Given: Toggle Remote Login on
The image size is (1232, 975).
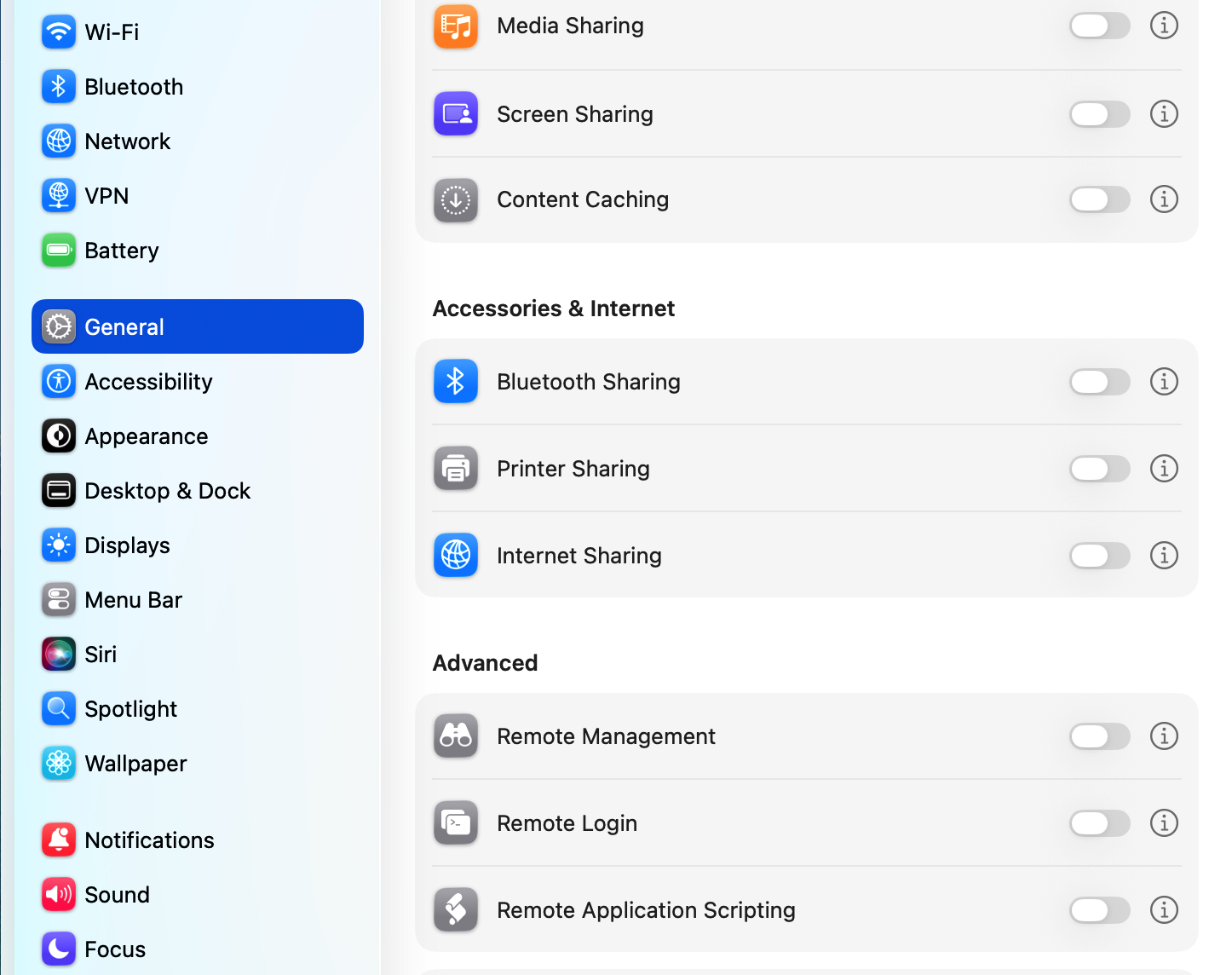Looking at the screenshot, I should pyautogui.click(x=1099, y=823).
